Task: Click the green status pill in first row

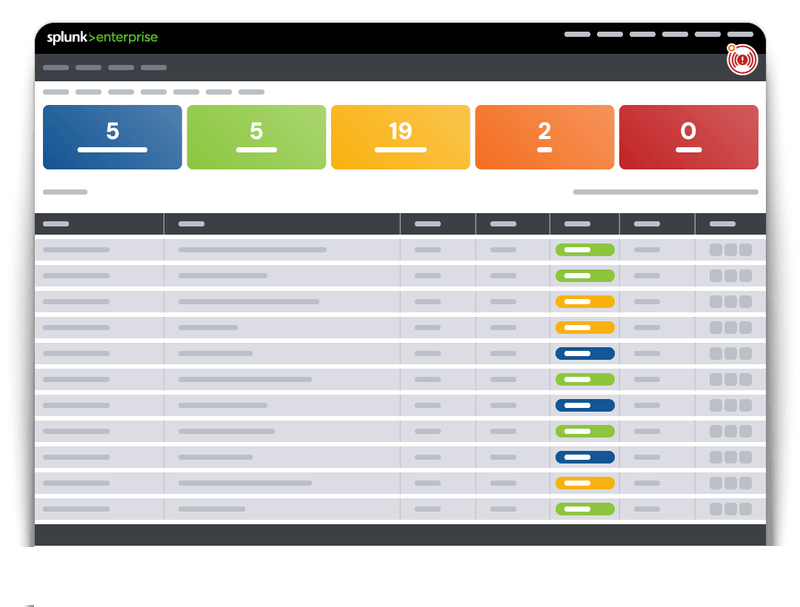Action: (585, 250)
